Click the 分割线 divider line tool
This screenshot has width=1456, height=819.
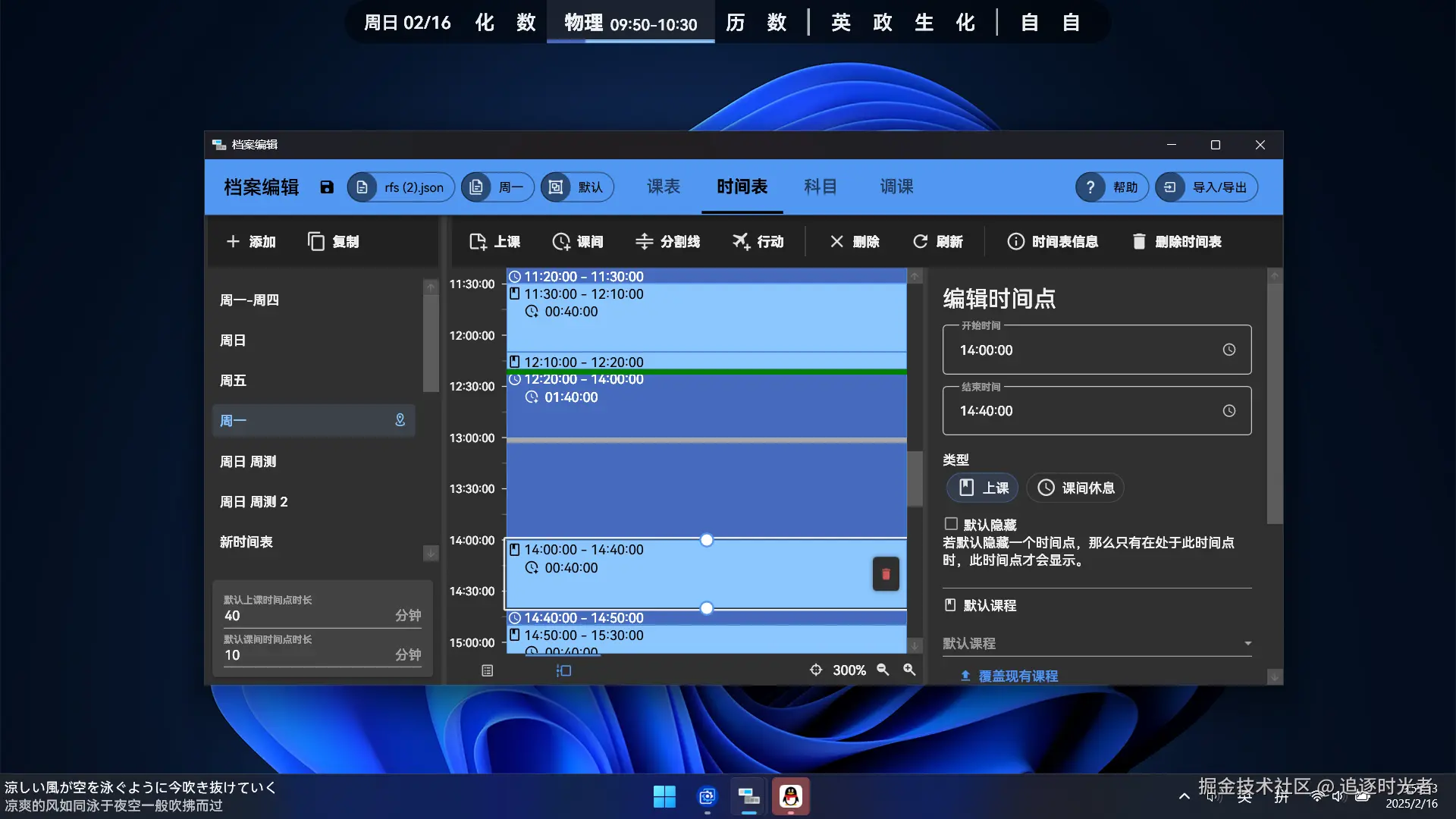click(x=667, y=241)
